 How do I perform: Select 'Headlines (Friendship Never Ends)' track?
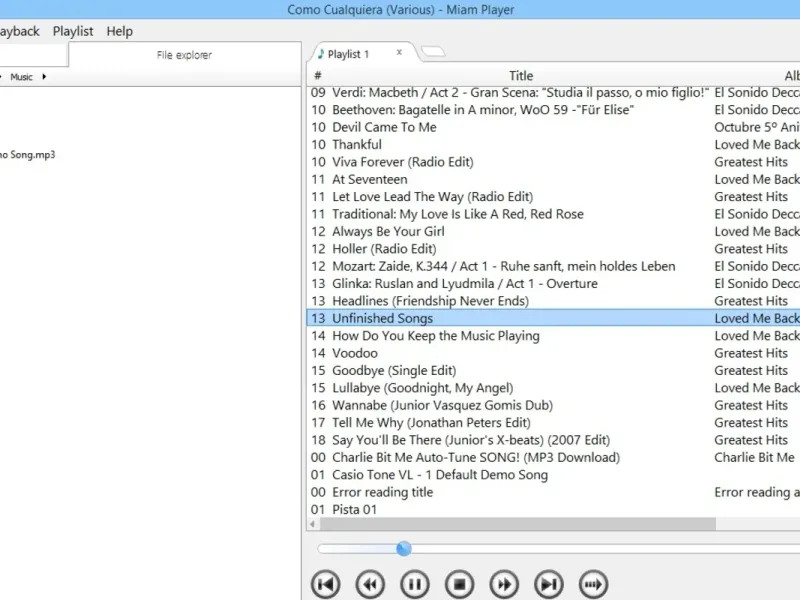click(553, 301)
